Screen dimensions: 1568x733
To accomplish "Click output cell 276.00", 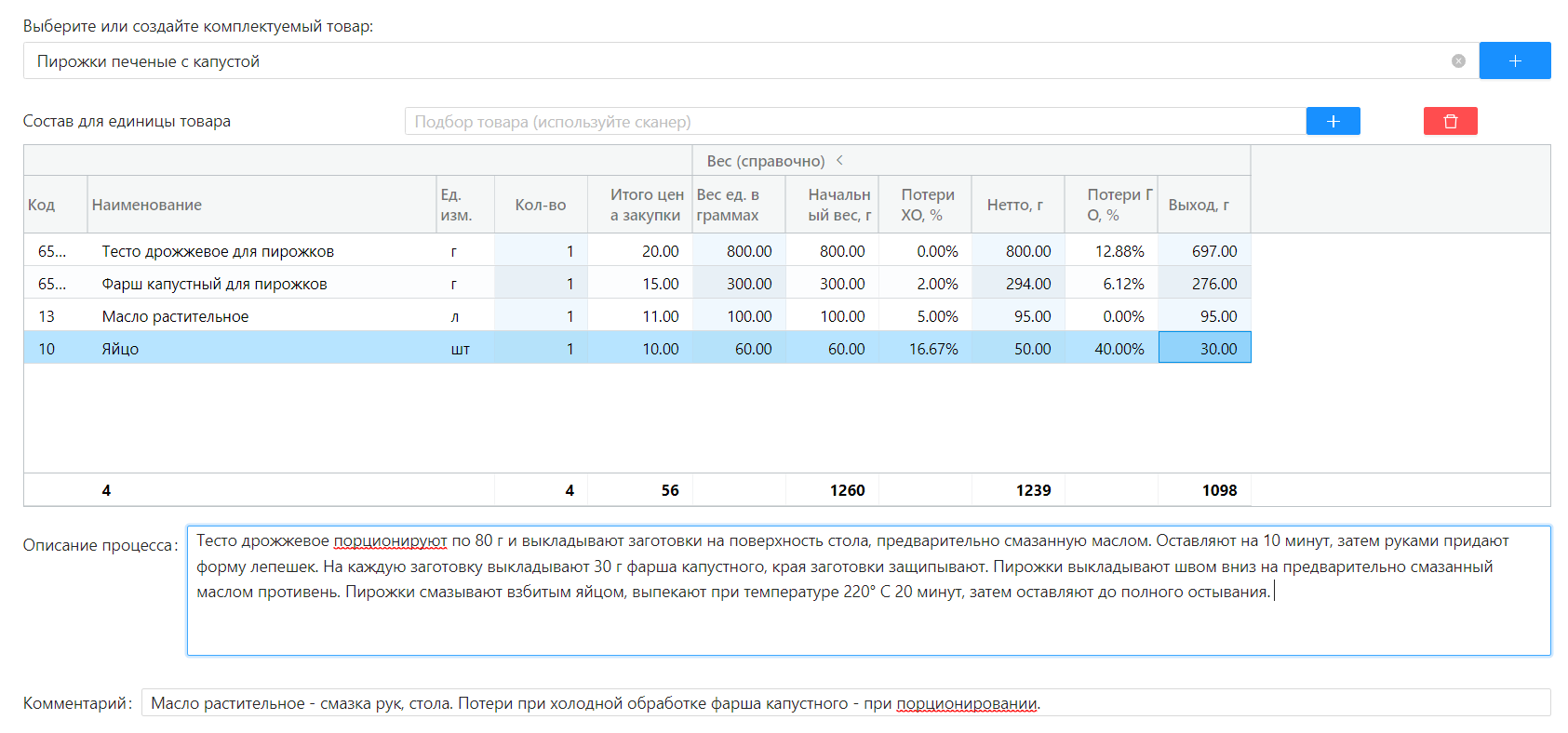I will (1204, 284).
